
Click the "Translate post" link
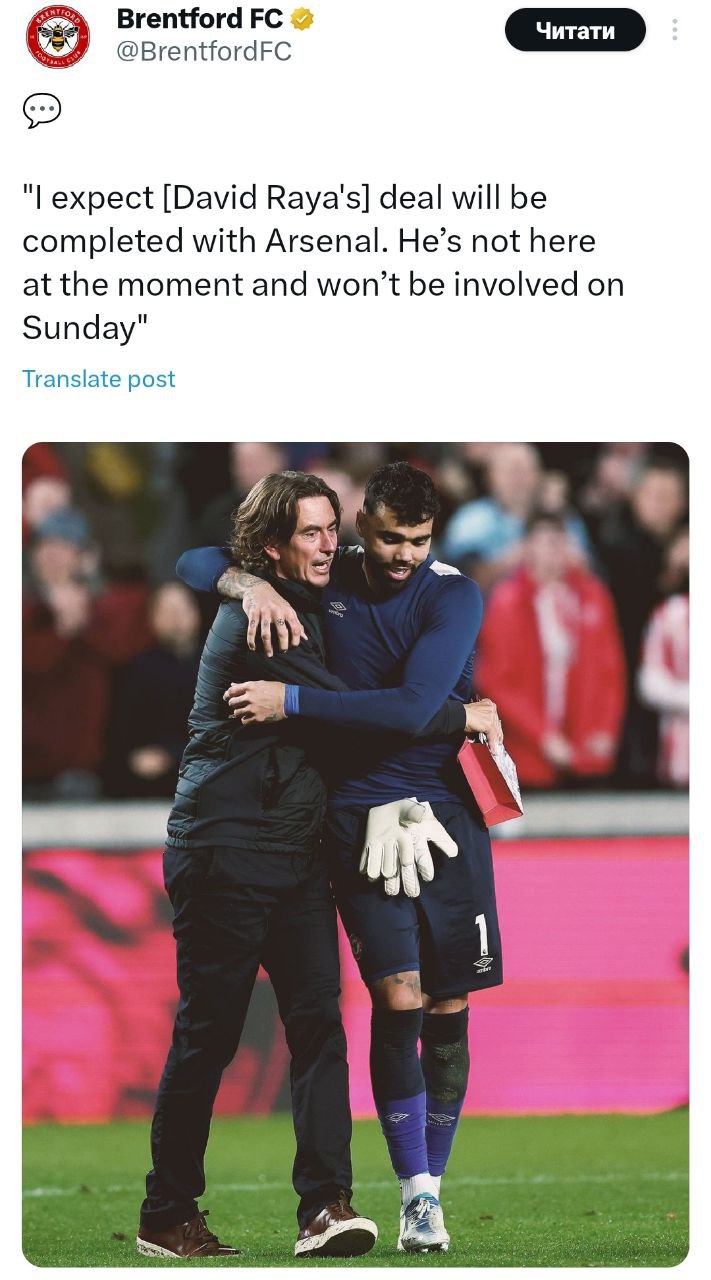click(x=98, y=379)
